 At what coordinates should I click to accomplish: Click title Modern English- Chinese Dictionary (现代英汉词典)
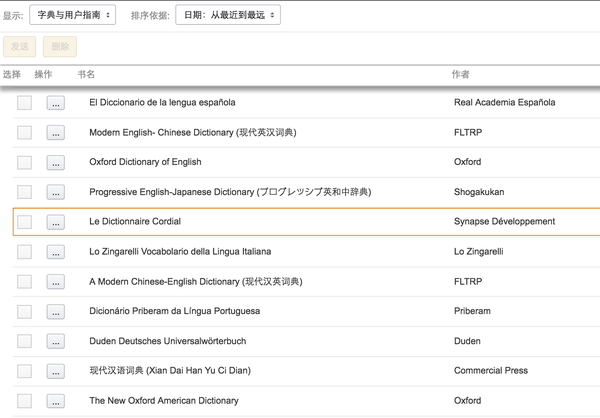(x=193, y=132)
